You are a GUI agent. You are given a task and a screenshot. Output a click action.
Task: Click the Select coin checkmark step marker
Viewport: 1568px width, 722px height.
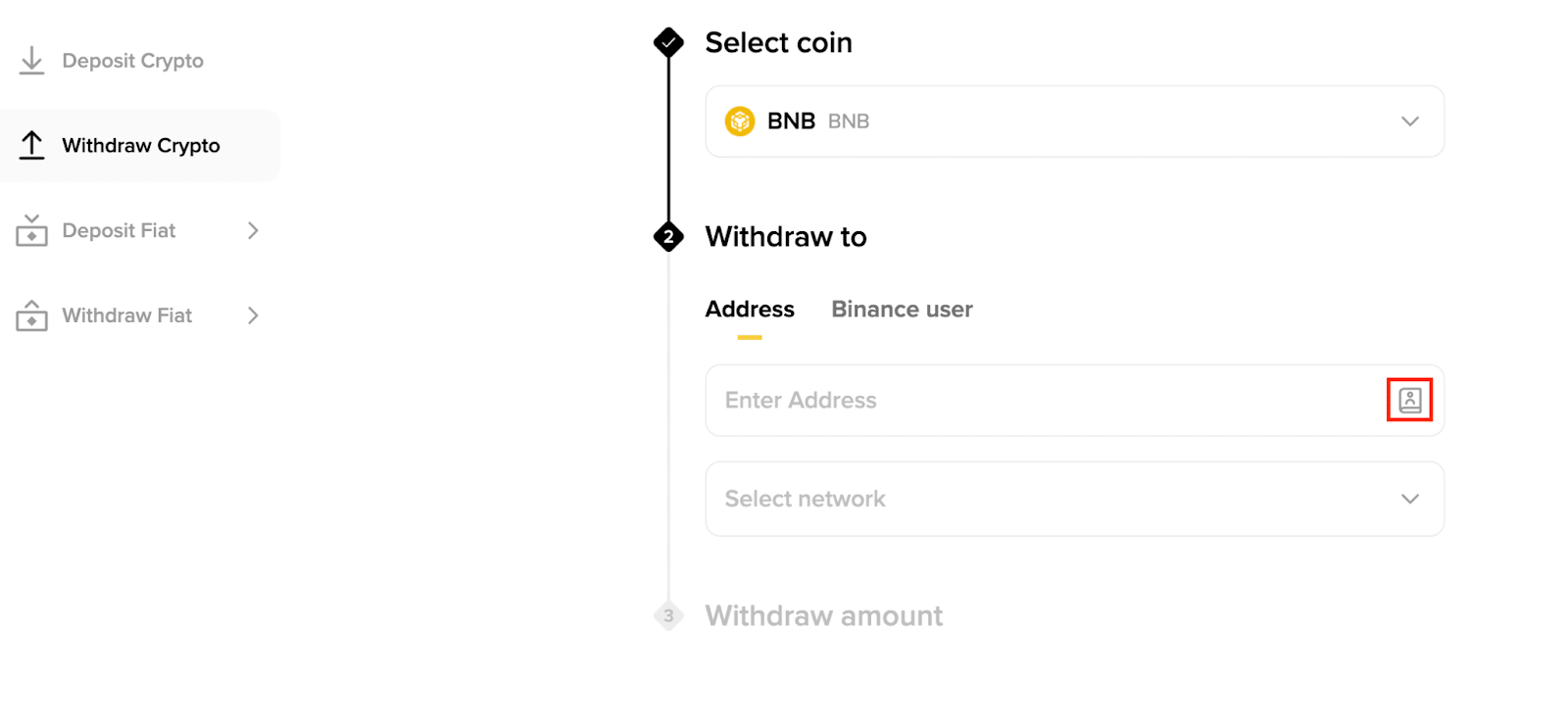coord(668,42)
